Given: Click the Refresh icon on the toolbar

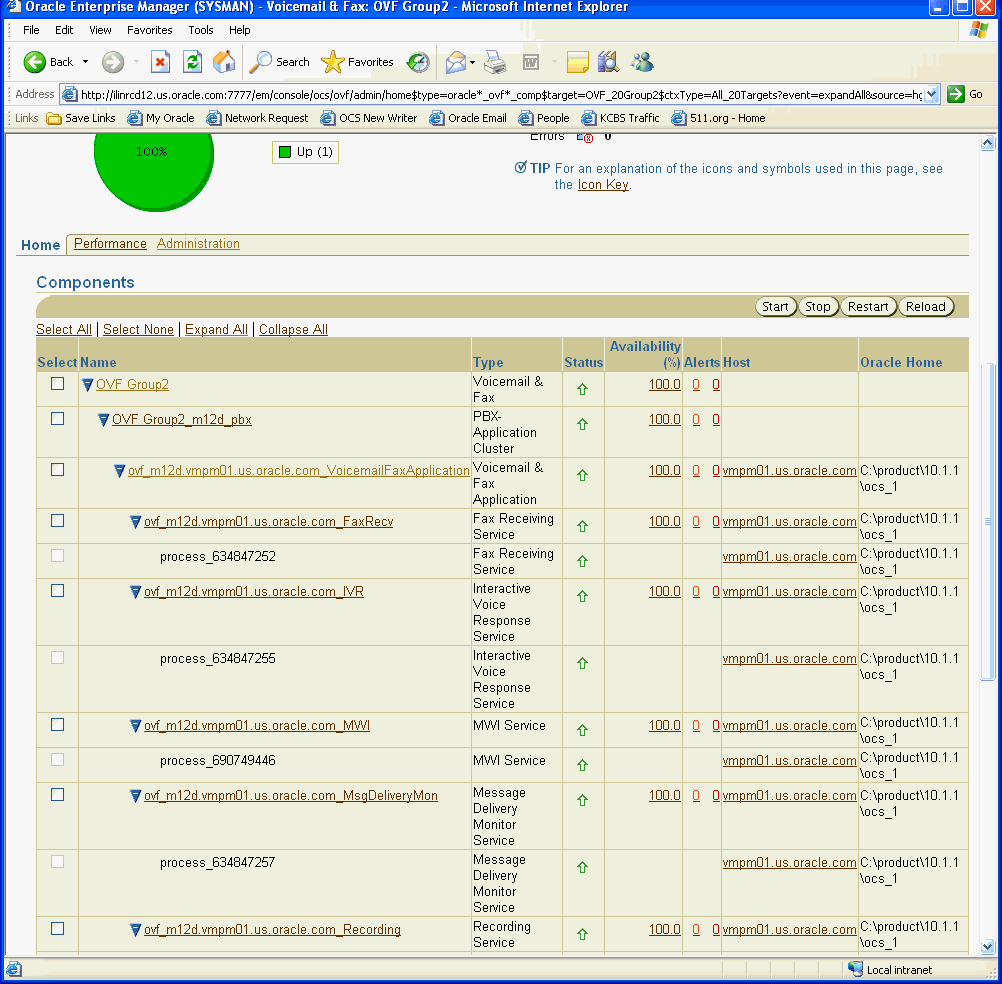Looking at the screenshot, I should [191, 62].
